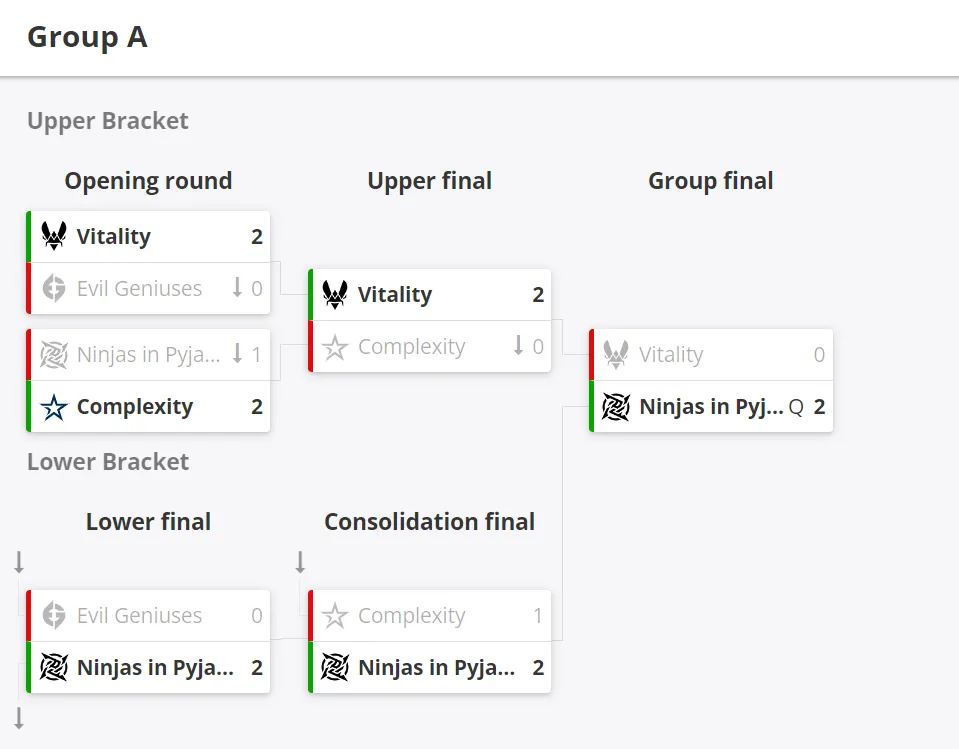Click down arrow beside Complexity in upper final
959x749 pixels.
coord(518,345)
